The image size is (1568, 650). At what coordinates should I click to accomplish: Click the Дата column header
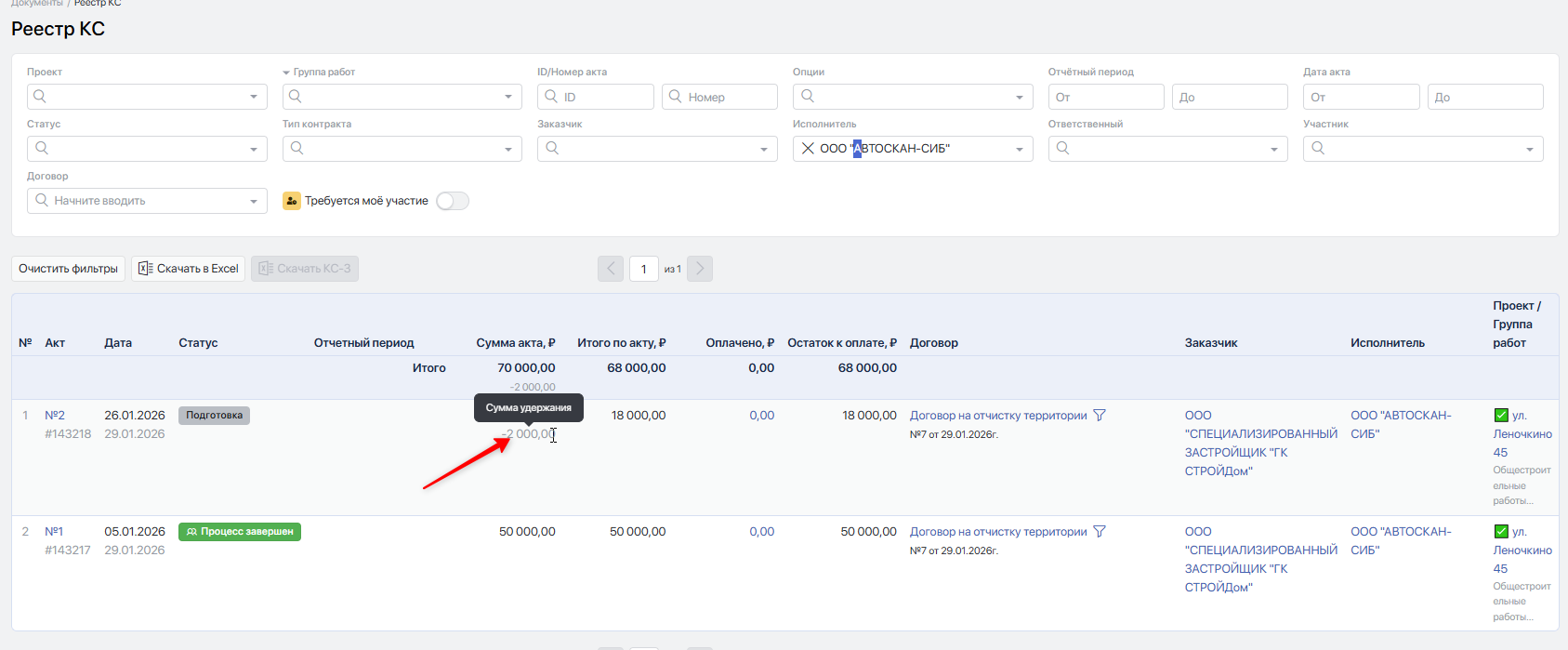[x=118, y=343]
